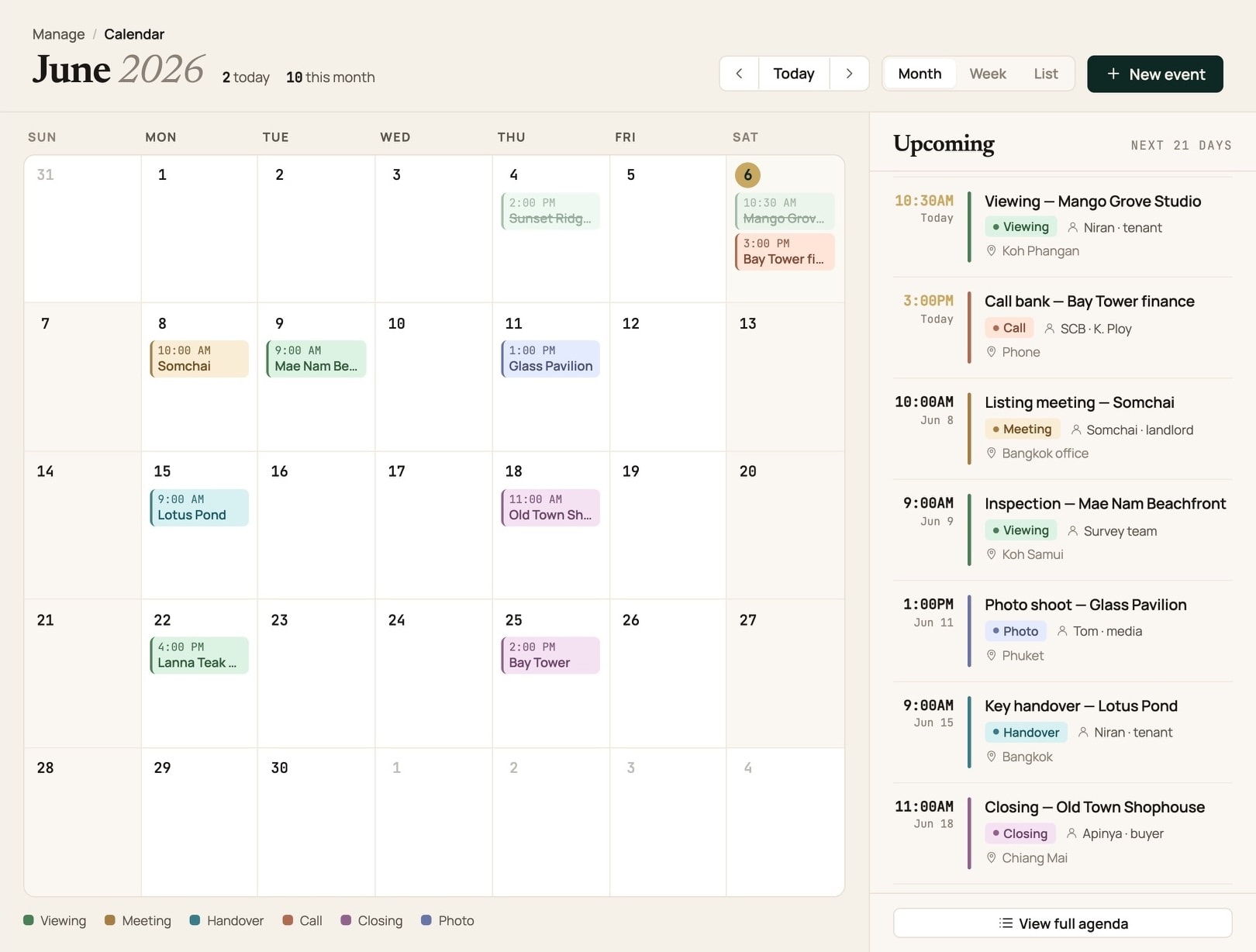Click the location pin icon beside Chiang Mai
1256x952 pixels.
pos(991,857)
